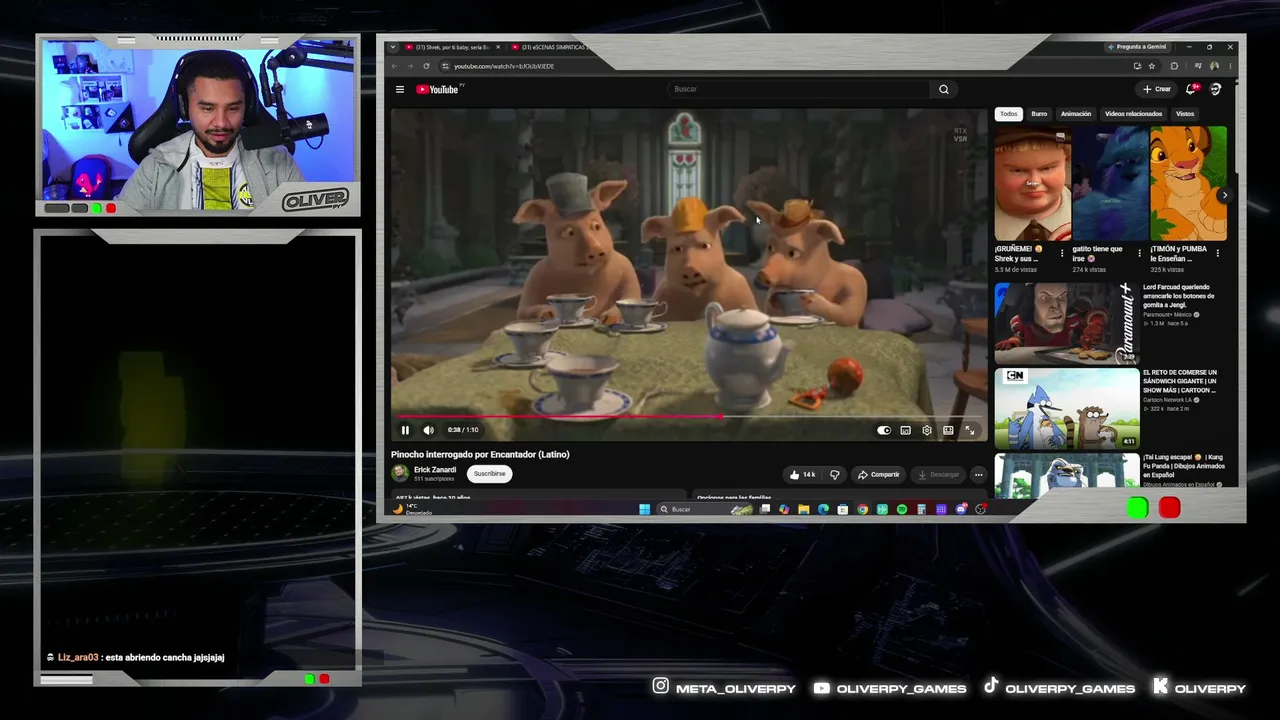Go to the YouTube home logo
This screenshot has height=720, width=1280.
(437, 89)
